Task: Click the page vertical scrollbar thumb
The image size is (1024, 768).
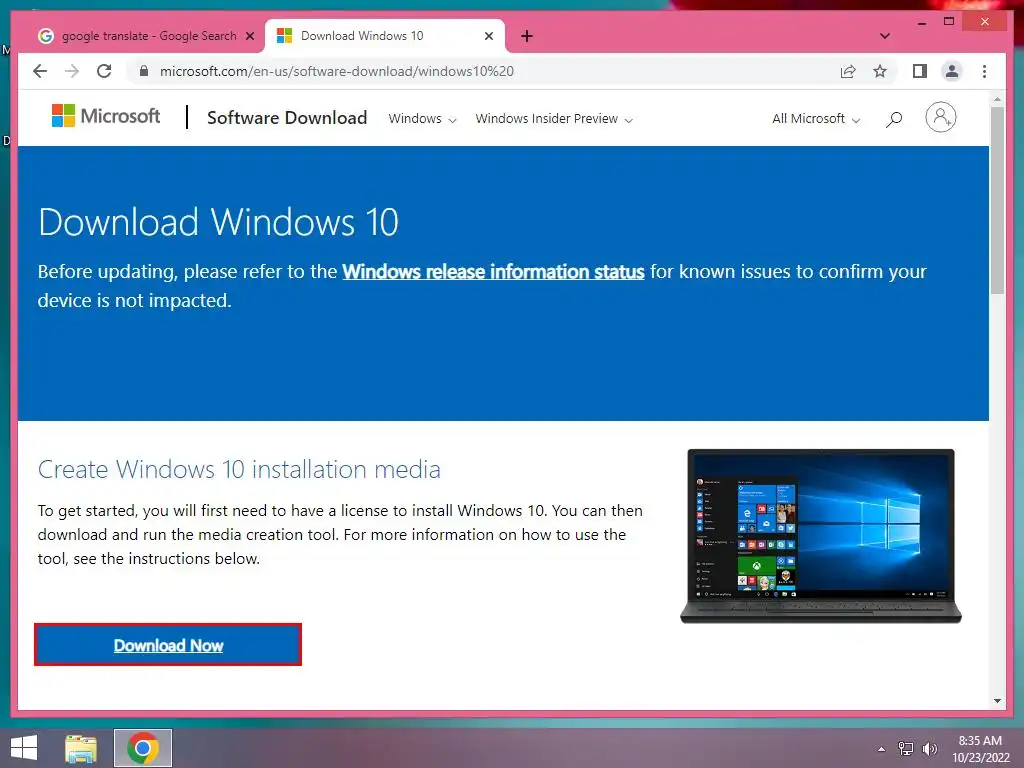Action: pos(997,199)
